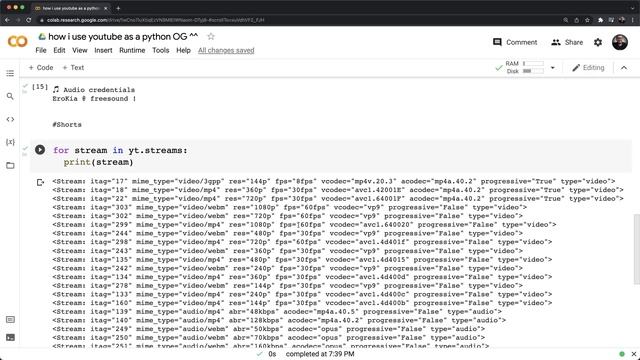This screenshot has height=360, width=640.
Task: Click the itag="140" audio stream row
Action: point(279,320)
